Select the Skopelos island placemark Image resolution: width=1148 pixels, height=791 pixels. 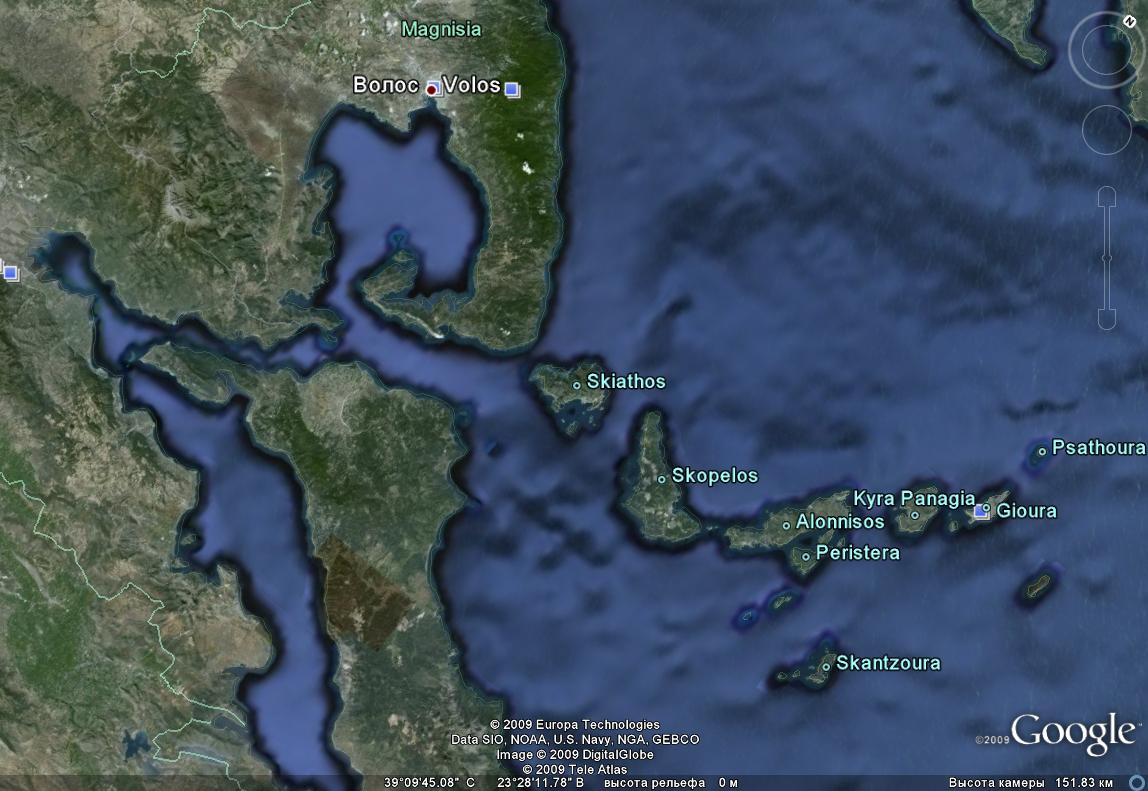[661, 478]
